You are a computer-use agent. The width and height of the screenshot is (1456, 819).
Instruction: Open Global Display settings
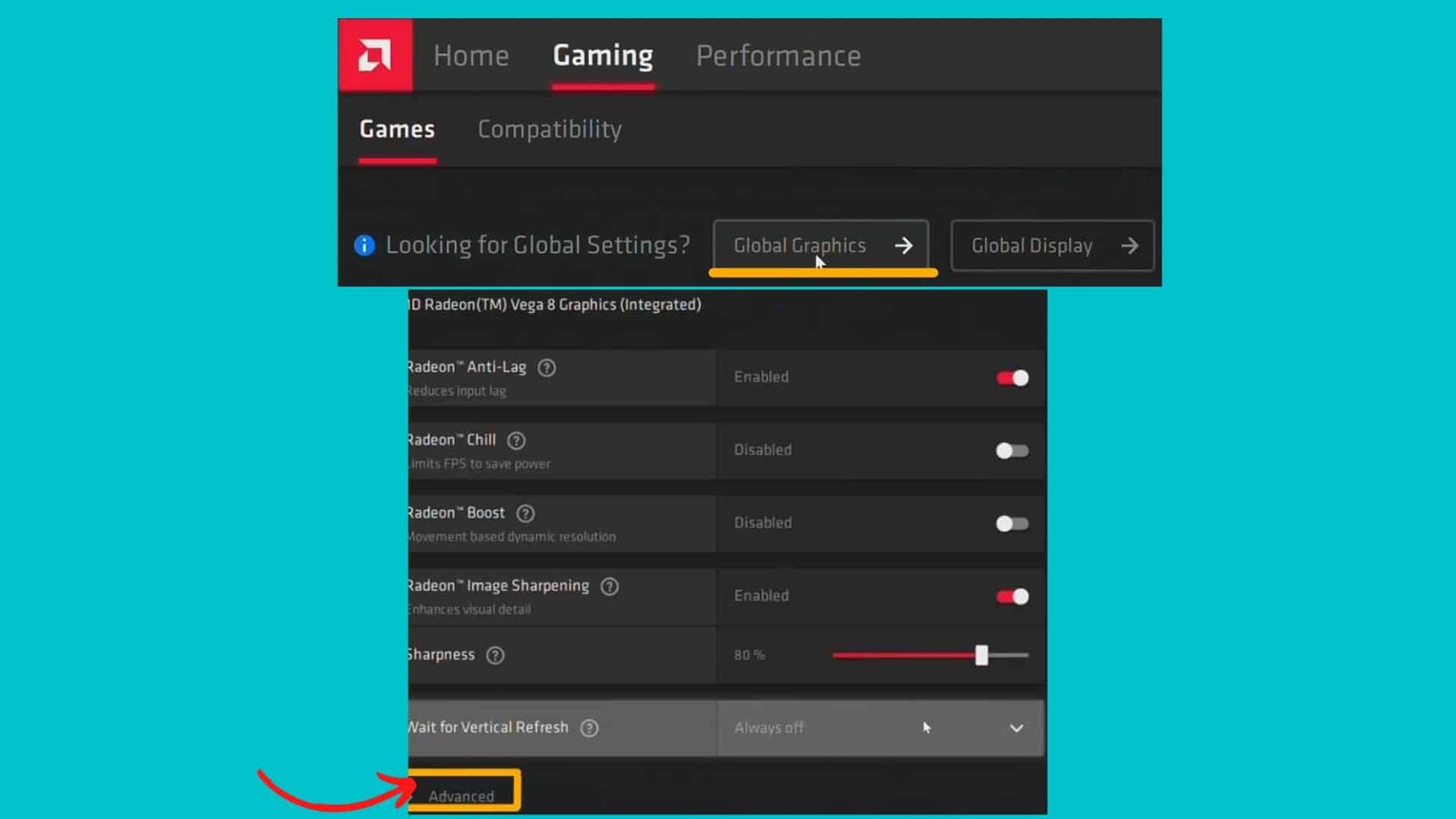click(1052, 246)
